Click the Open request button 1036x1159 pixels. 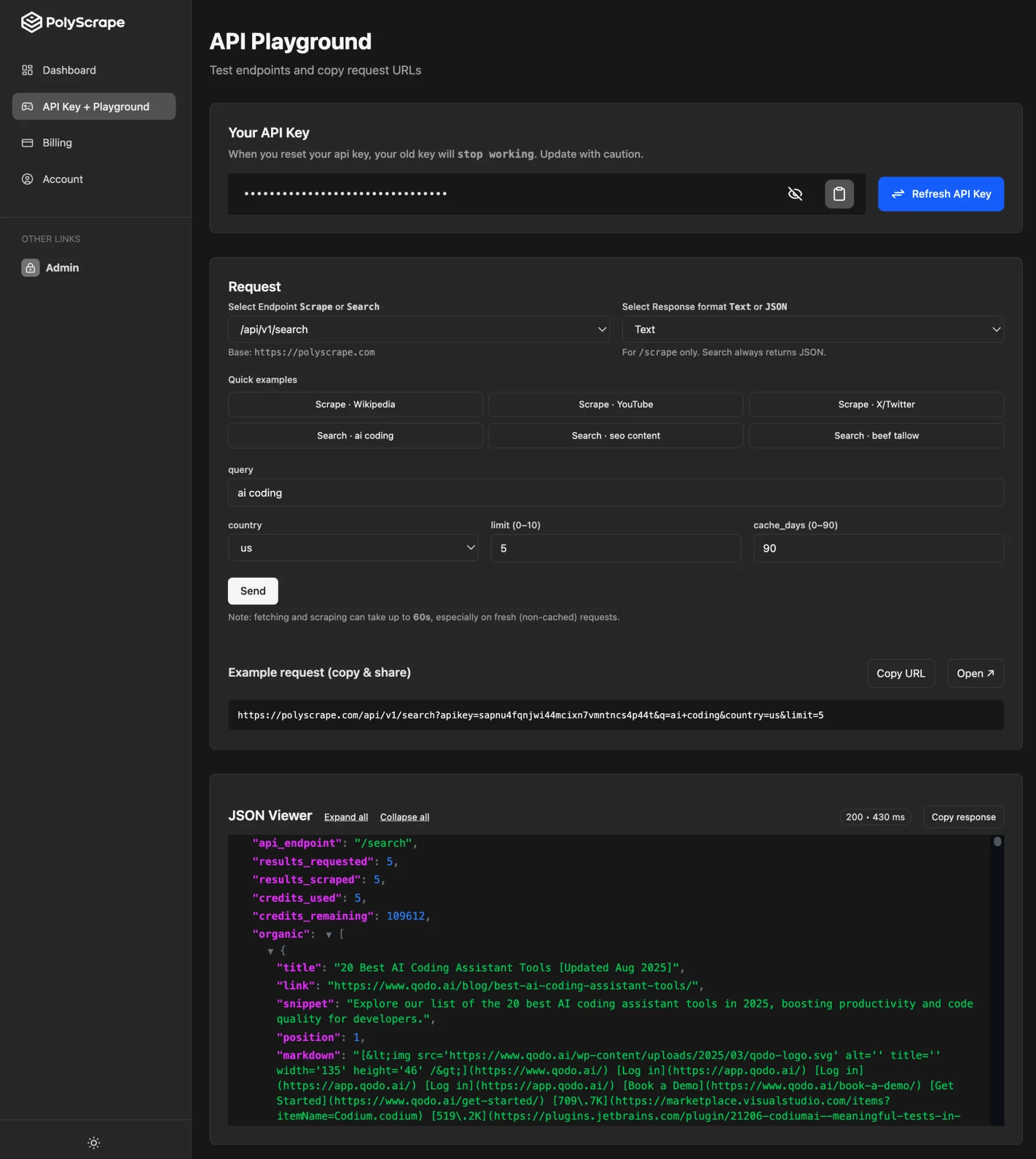point(976,673)
